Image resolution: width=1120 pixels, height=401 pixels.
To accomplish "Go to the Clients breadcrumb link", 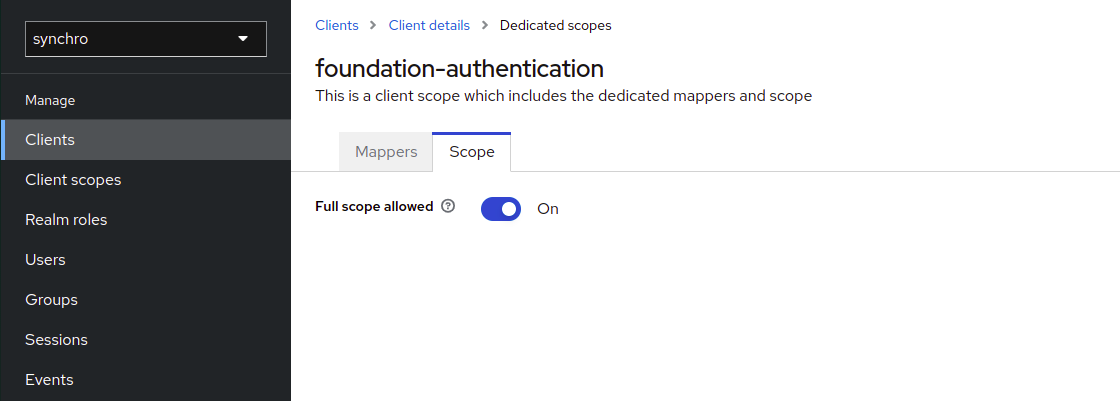I will click(337, 25).
